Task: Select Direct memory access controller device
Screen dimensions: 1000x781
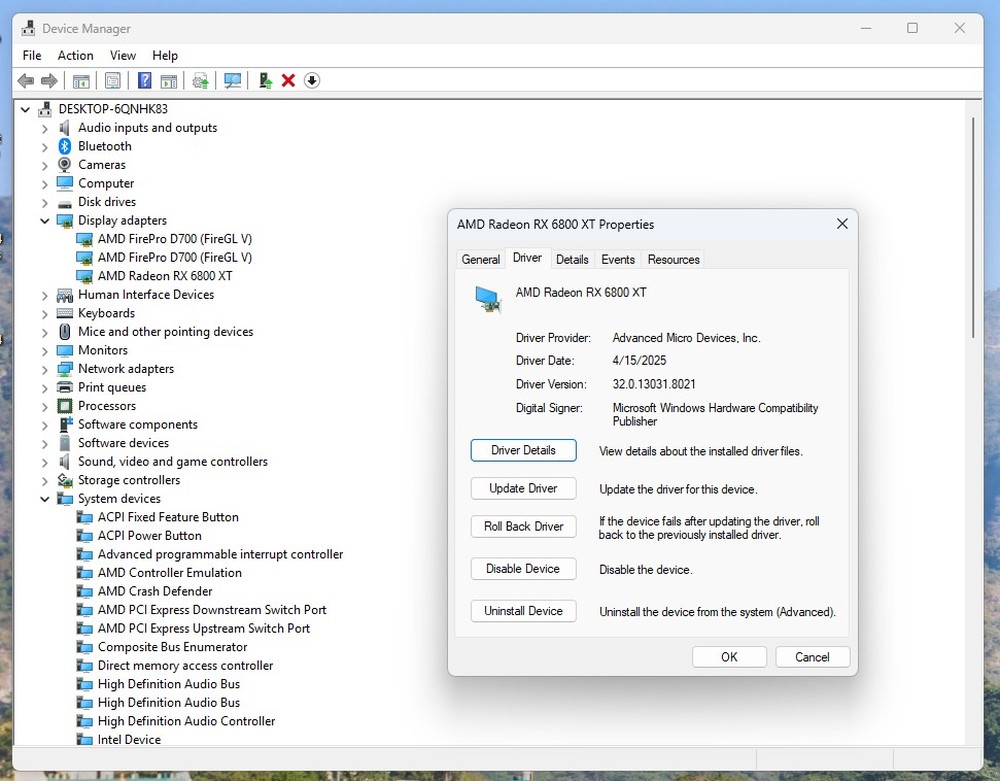Action: click(185, 665)
